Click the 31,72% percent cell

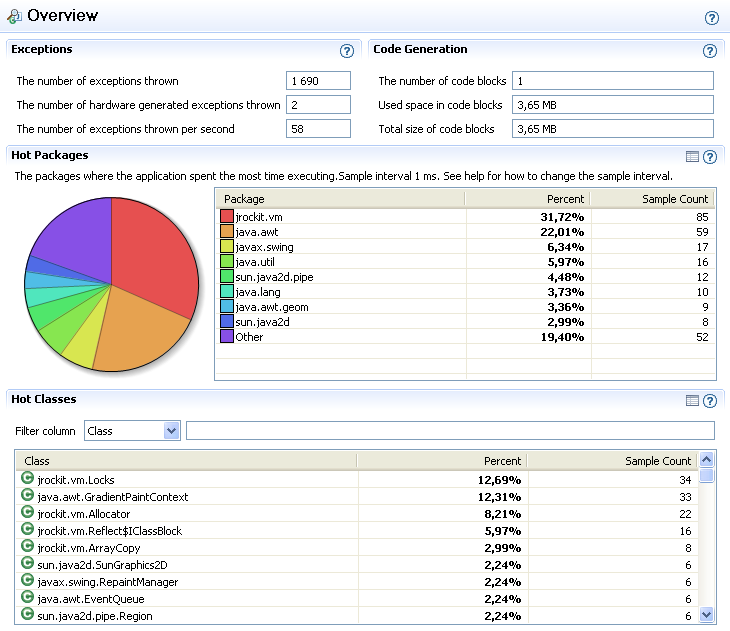(x=562, y=217)
